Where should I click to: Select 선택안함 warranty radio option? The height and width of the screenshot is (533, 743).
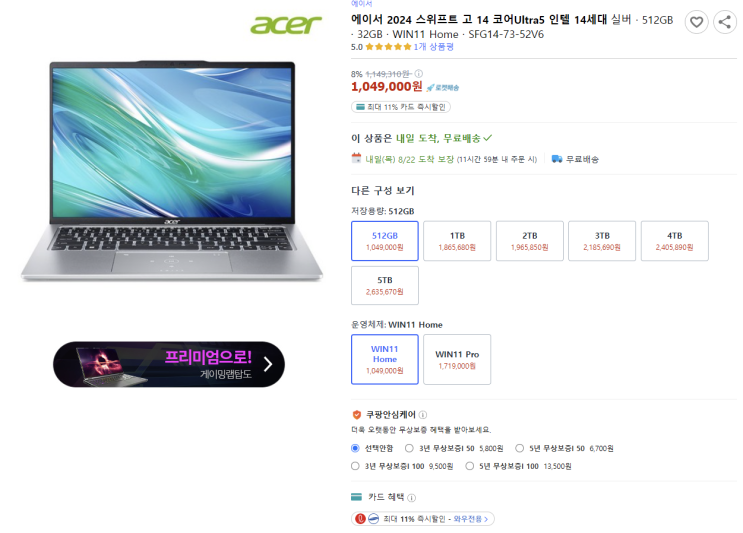355,448
